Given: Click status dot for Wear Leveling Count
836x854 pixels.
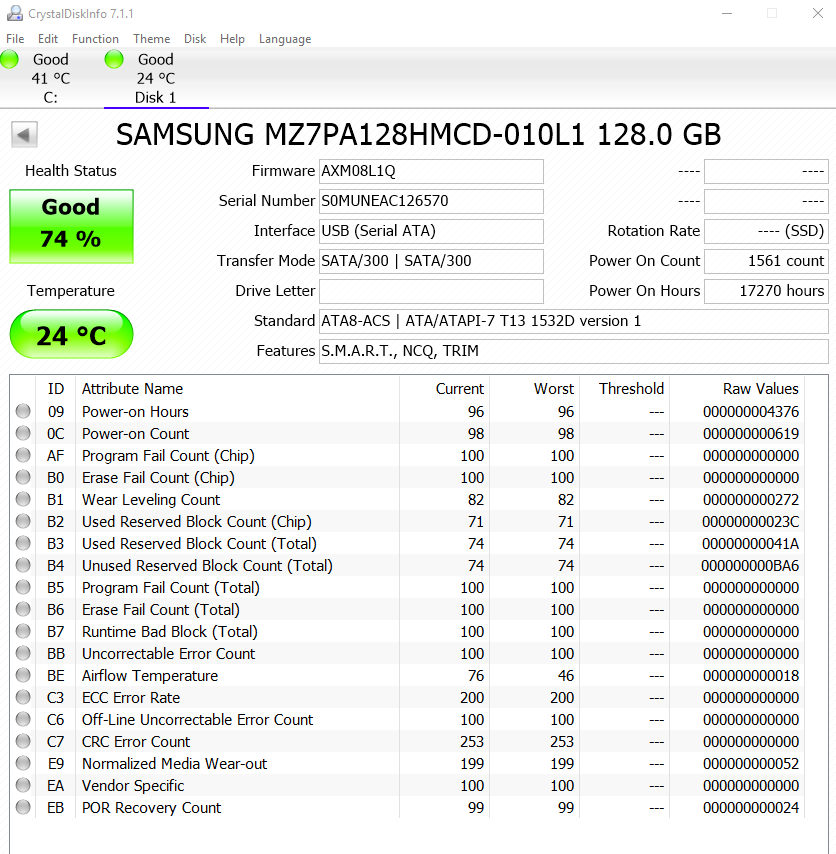Looking at the screenshot, I should [x=23, y=499].
